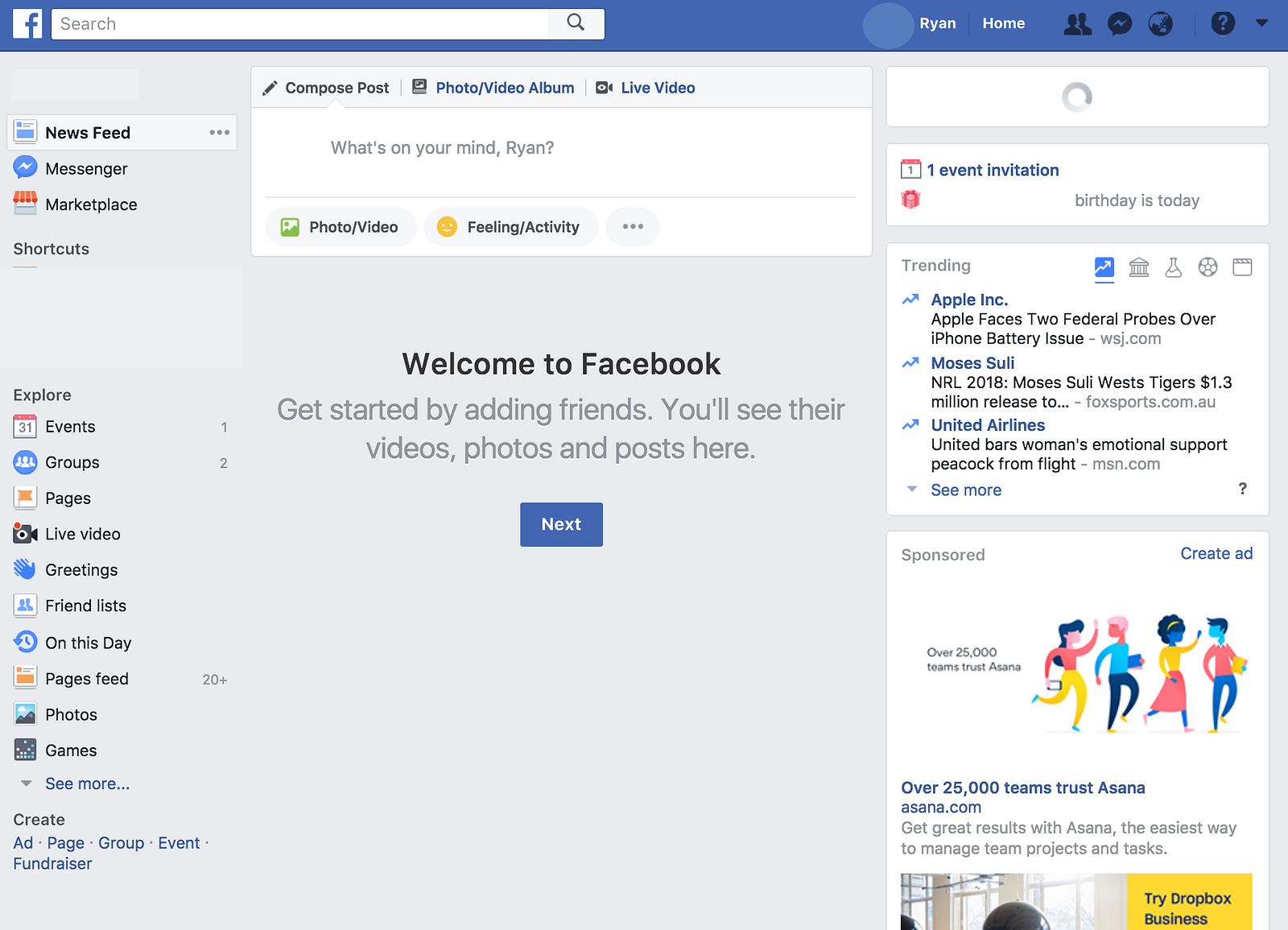The height and width of the screenshot is (930, 1288).
Task: Click the On this Day clock icon
Action: (x=25, y=642)
